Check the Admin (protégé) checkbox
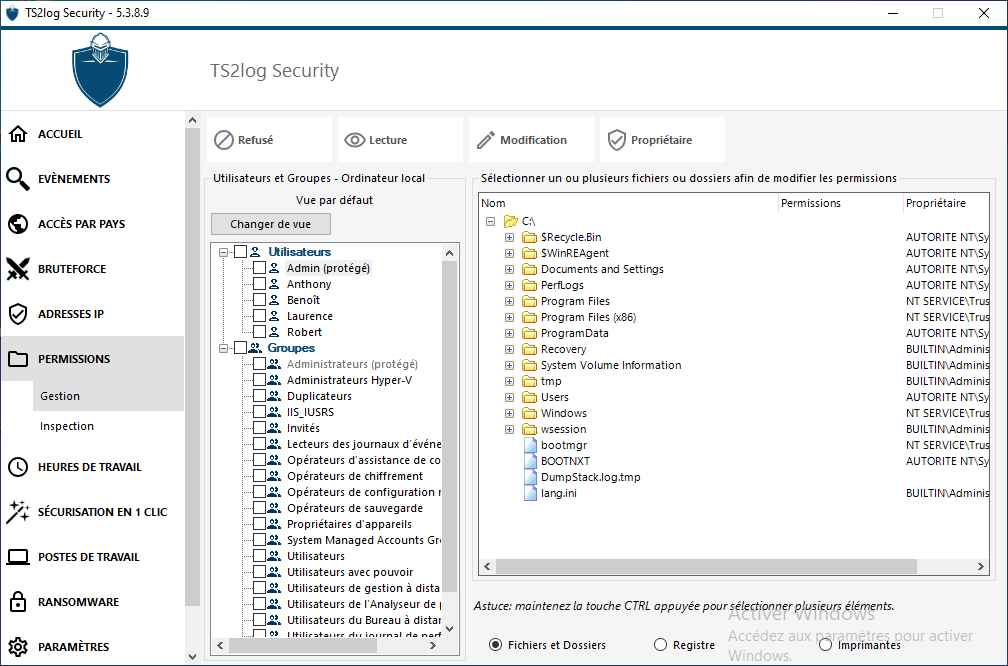The width and height of the screenshot is (1008, 666). click(x=259, y=268)
